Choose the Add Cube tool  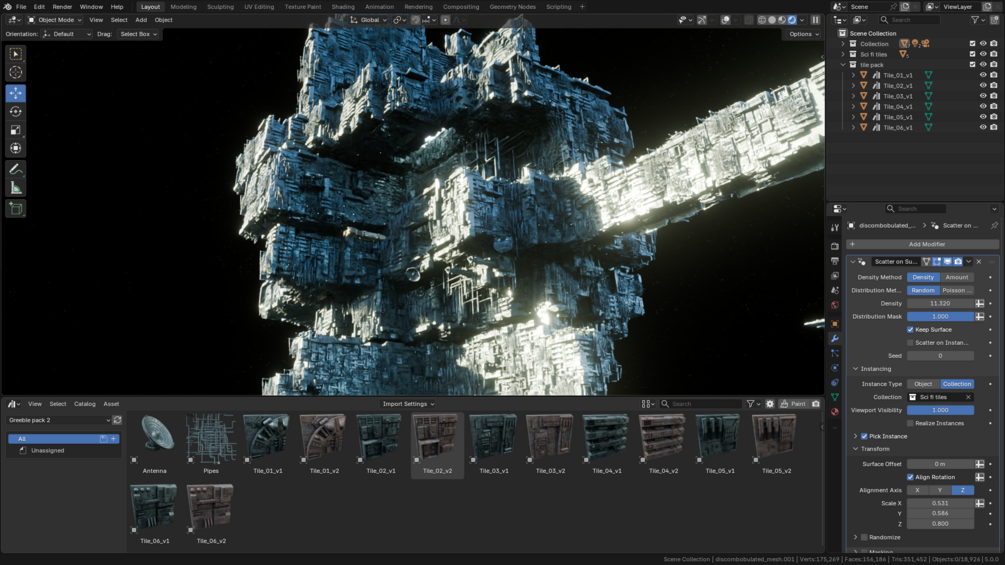pyautogui.click(x=15, y=209)
